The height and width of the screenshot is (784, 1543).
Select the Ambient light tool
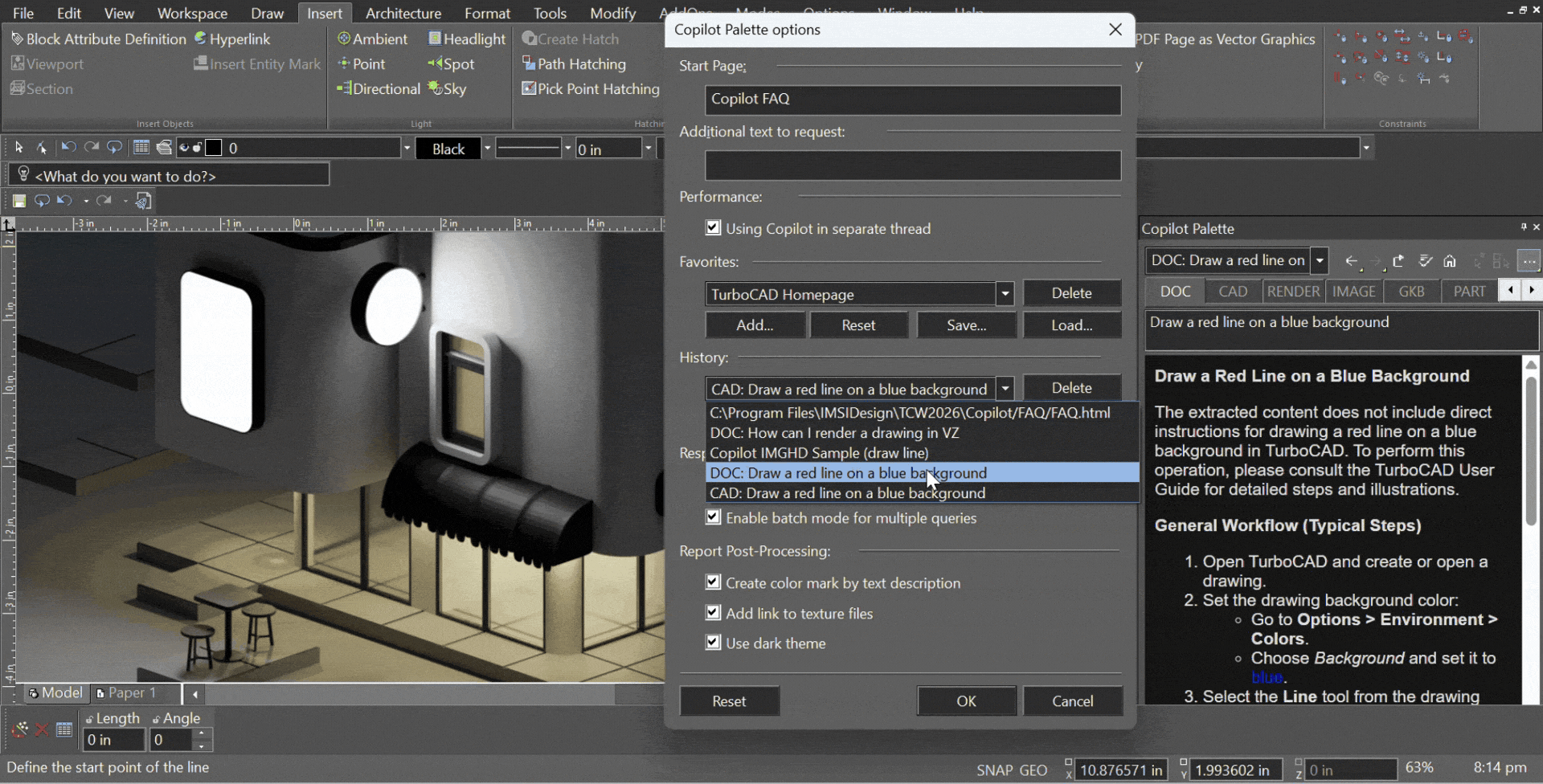click(x=372, y=39)
